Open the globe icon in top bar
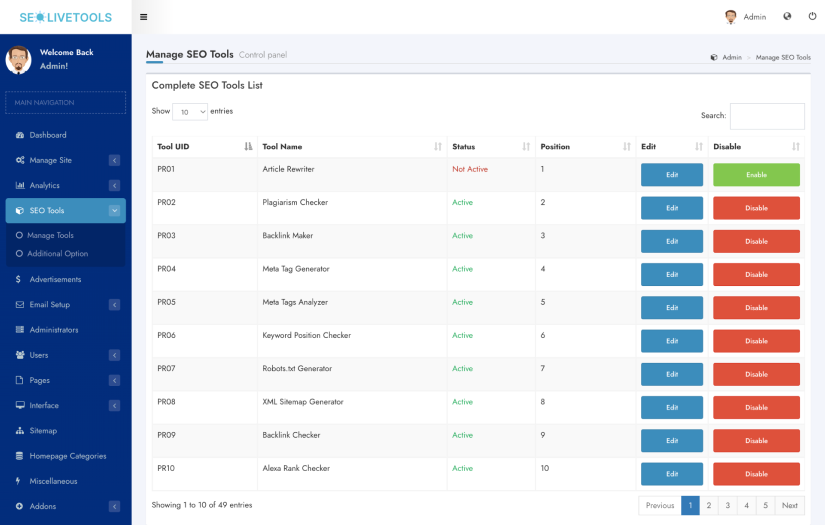Image resolution: width=825 pixels, height=525 pixels. [787, 16]
